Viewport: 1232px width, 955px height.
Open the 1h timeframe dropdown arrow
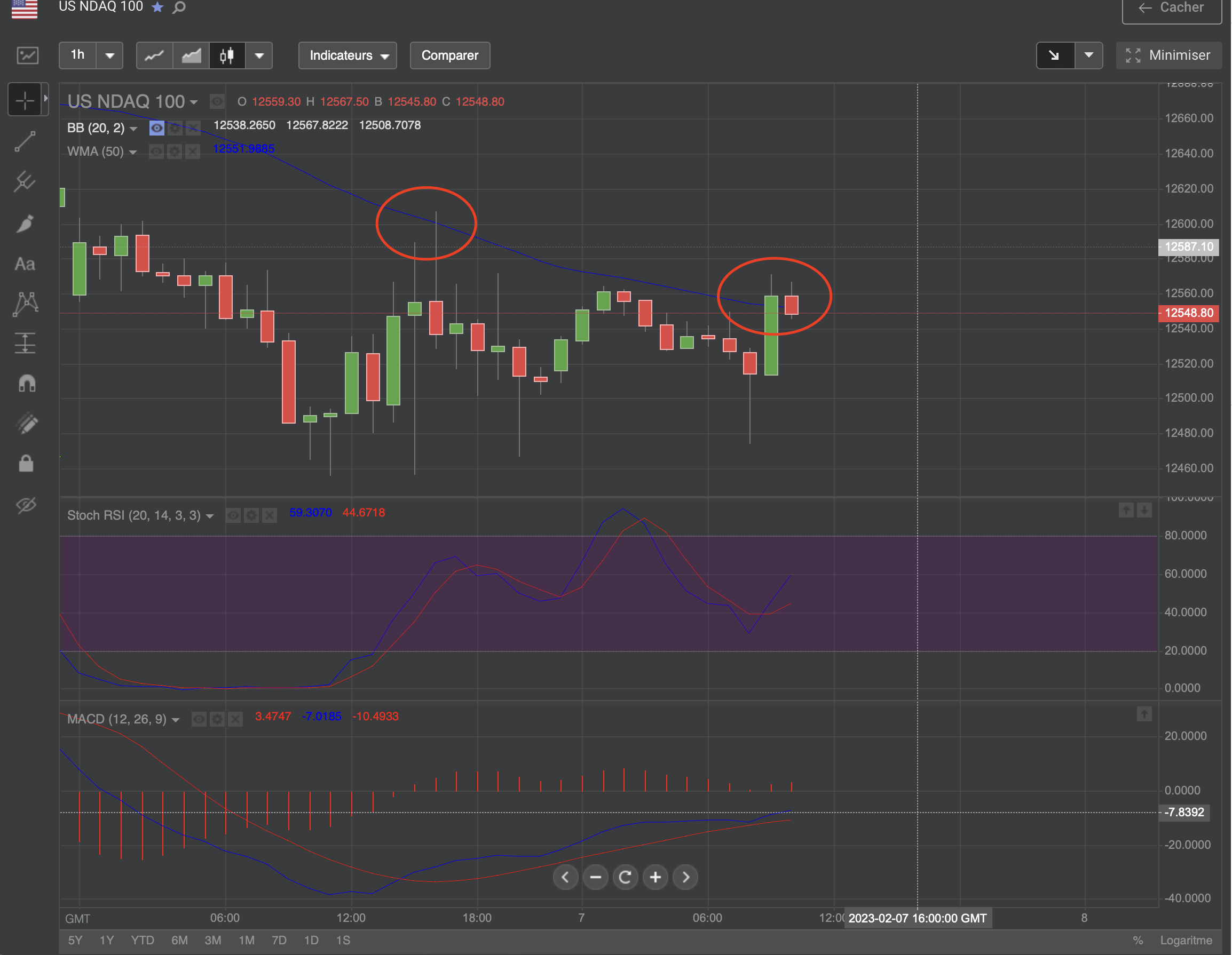click(x=109, y=55)
